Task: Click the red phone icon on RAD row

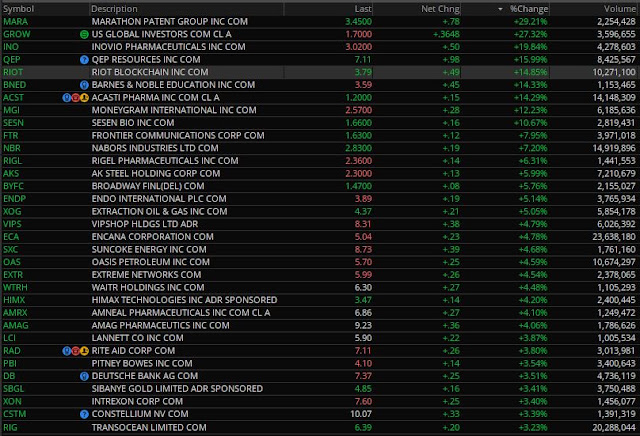Action: click(x=76, y=351)
